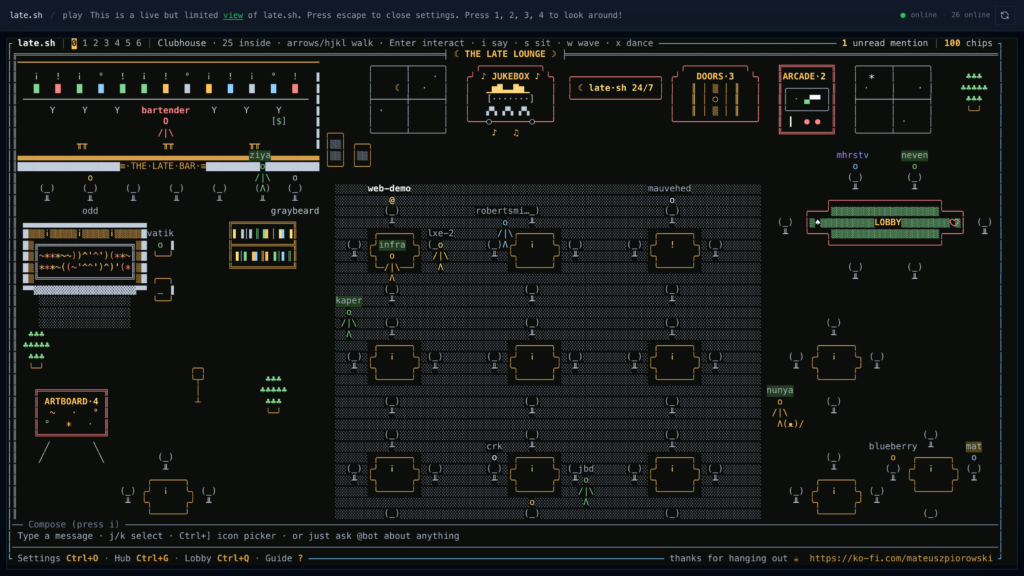This screenshot has width=1024, height=576.
Task: Open the ko-fi.com mateuszpiorowski link
Action: (901, 558)
